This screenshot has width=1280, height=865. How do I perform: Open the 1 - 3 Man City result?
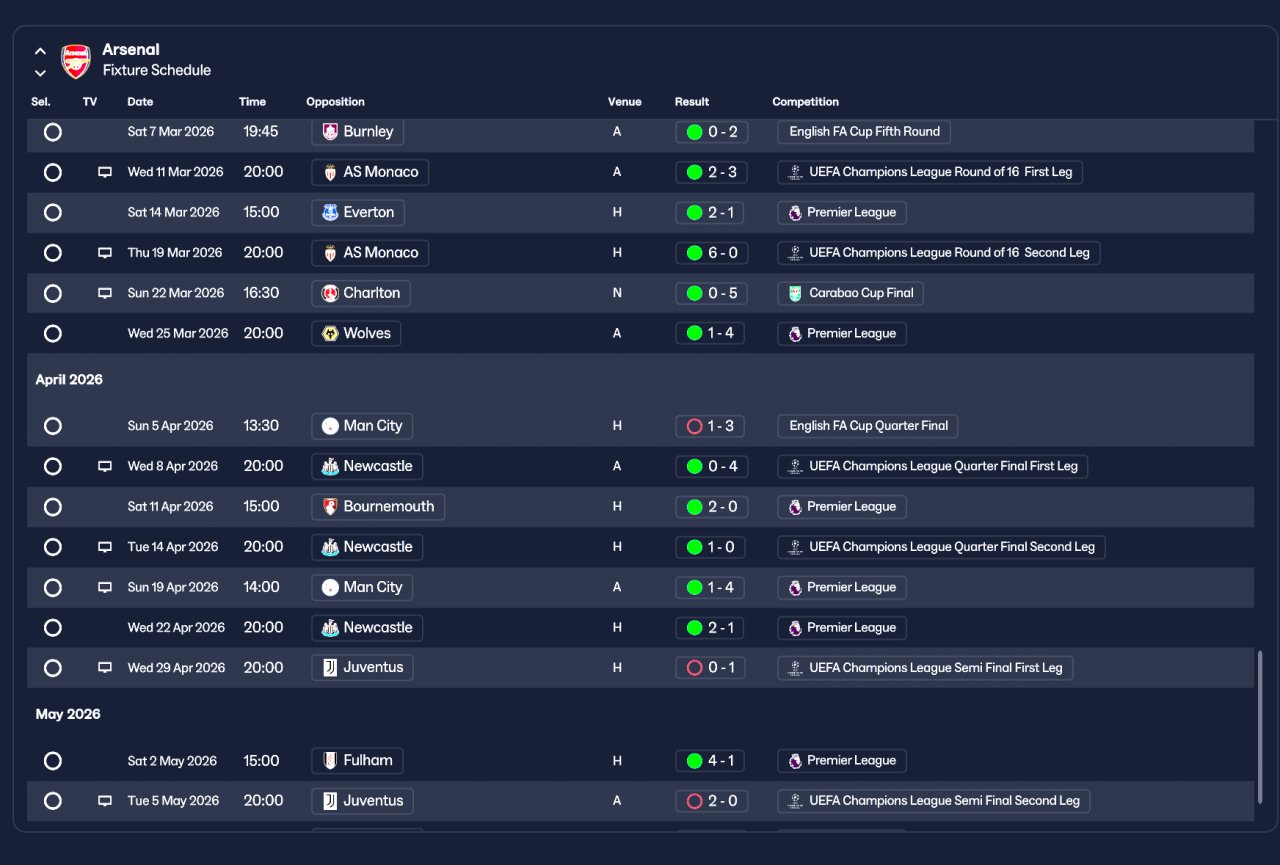tap(710, 426)
